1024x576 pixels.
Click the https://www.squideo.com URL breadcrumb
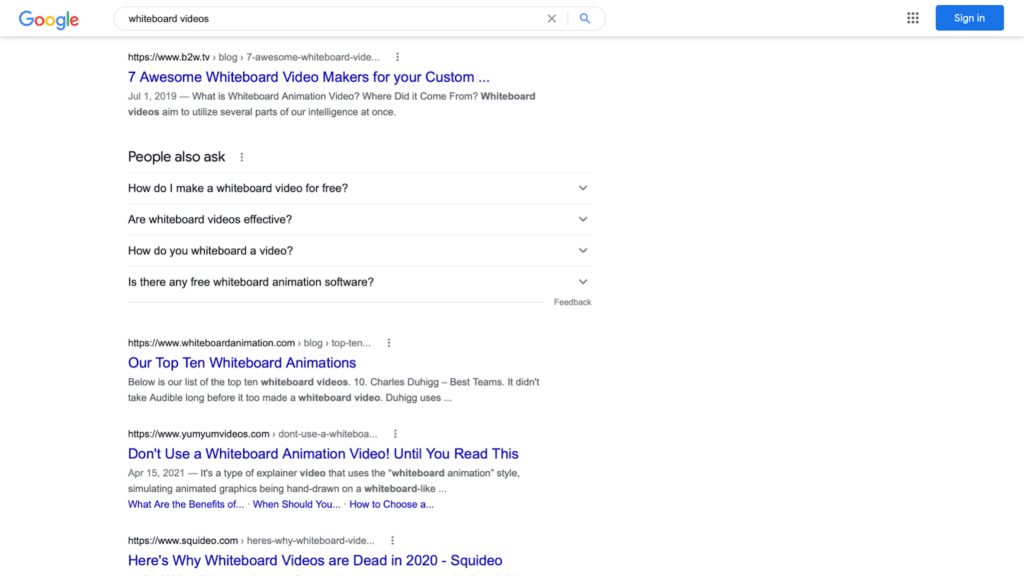(251, 541)
